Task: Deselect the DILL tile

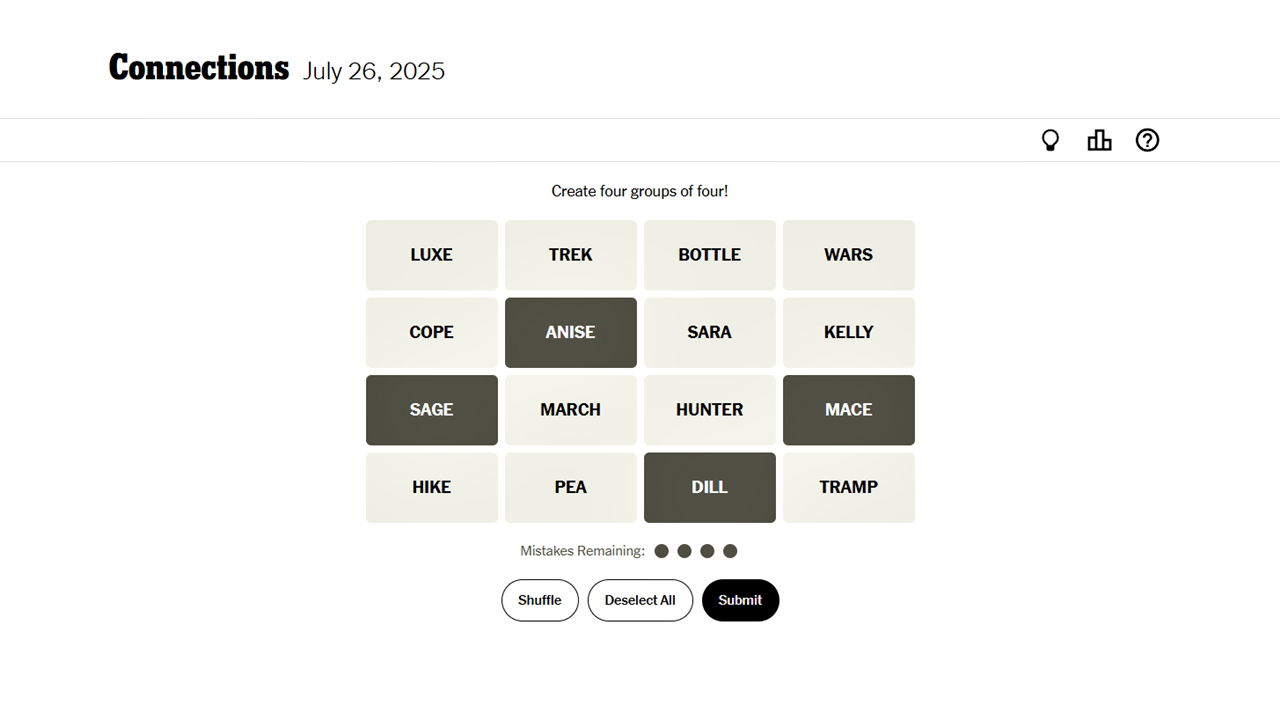Action: pyautogui.click(x=709, y=487)
